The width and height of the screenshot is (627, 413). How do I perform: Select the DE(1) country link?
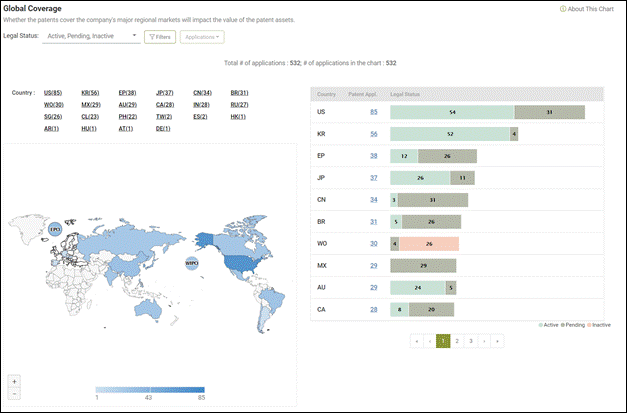[163, 129]
